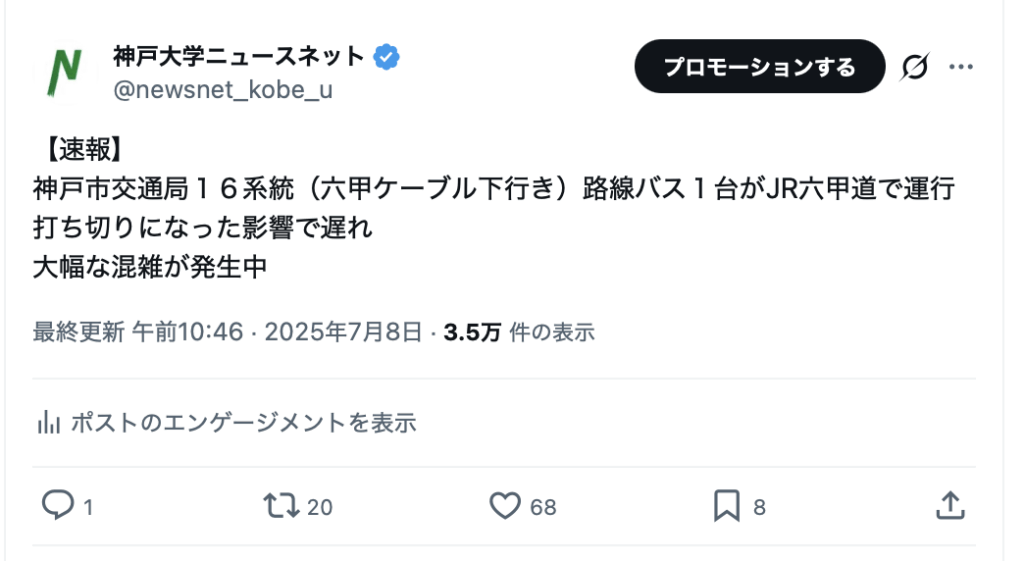
Task: Open the 神戸大学ニュースネット display name link
Action: [x=238, y=57]
